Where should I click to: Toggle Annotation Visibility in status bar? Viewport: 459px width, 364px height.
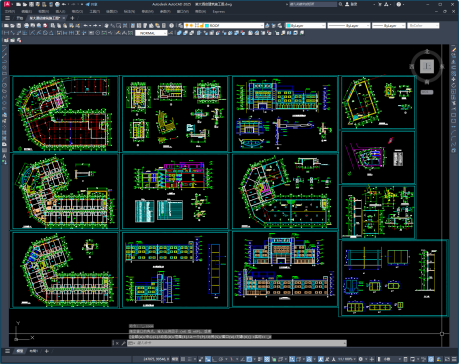[321, 359]
